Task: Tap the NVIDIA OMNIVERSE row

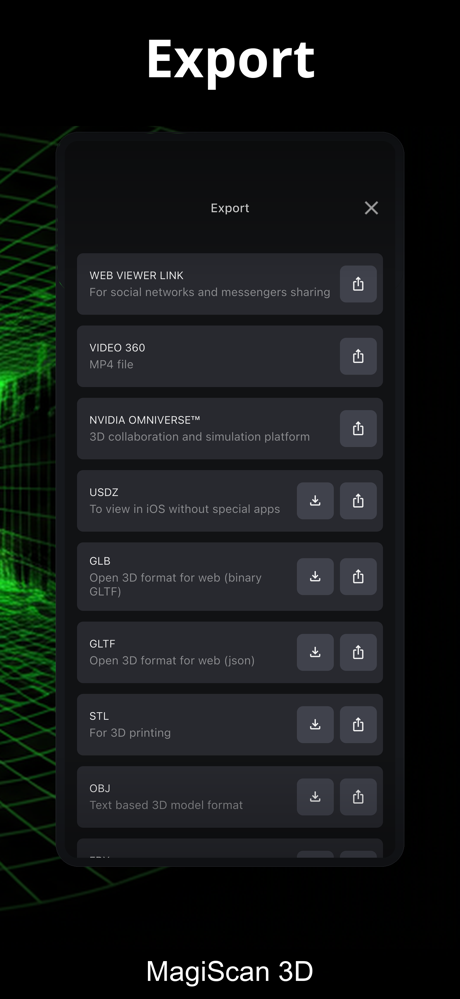Action: point(230,429)
